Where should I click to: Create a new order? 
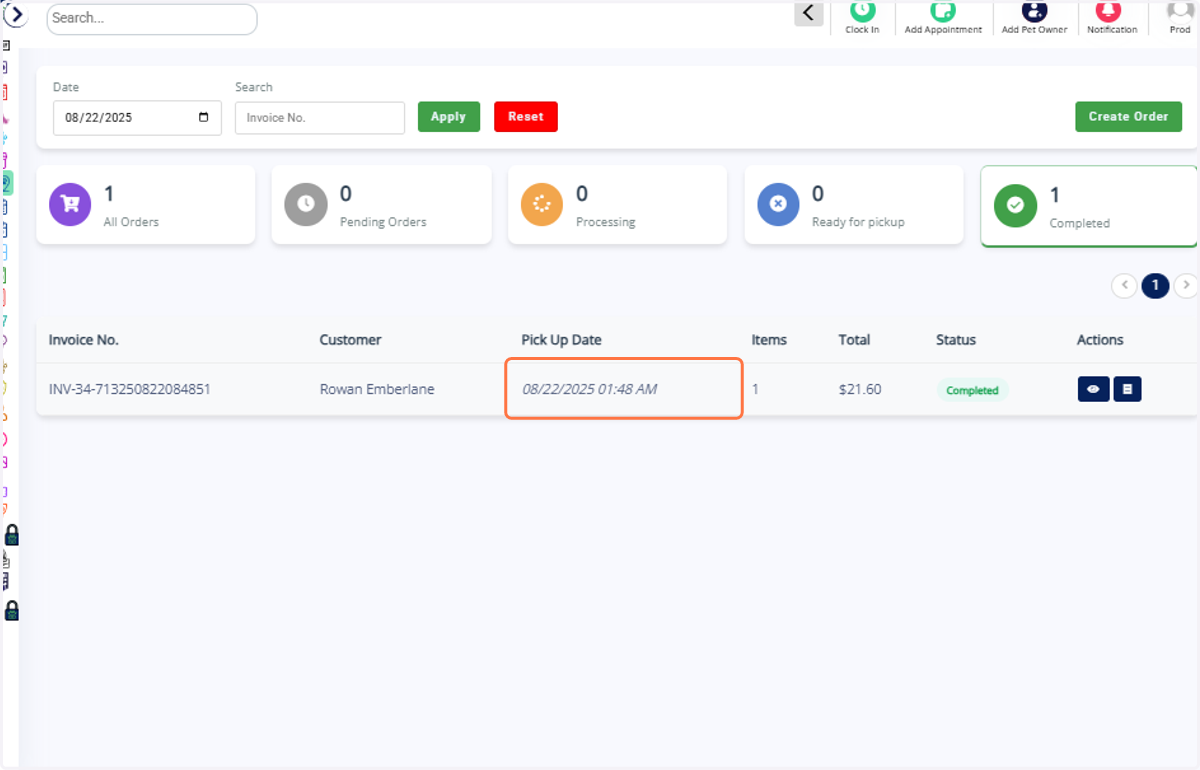click(1128, 117)
